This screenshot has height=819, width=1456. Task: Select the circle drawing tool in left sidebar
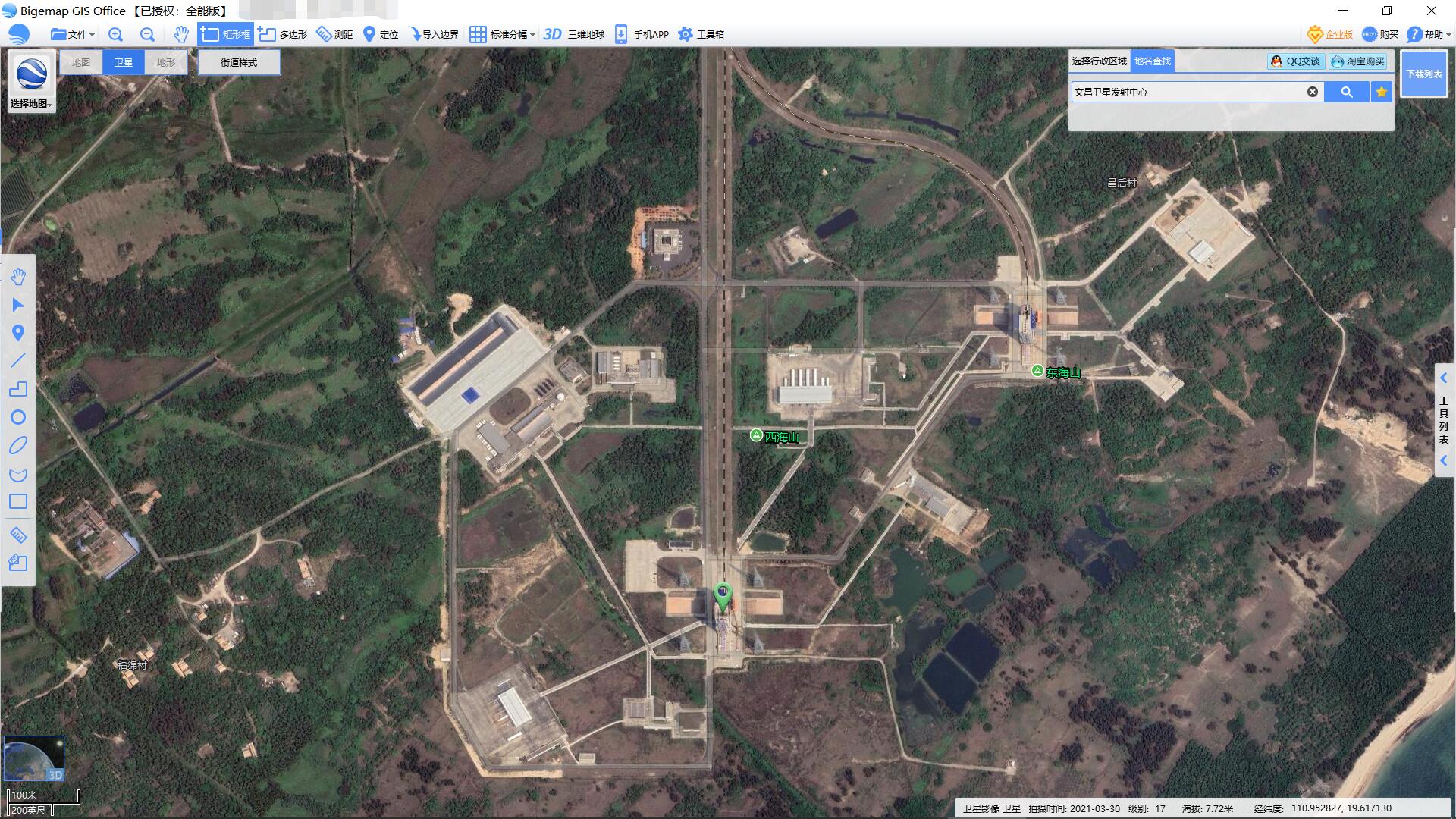click(x=19, y=417)
